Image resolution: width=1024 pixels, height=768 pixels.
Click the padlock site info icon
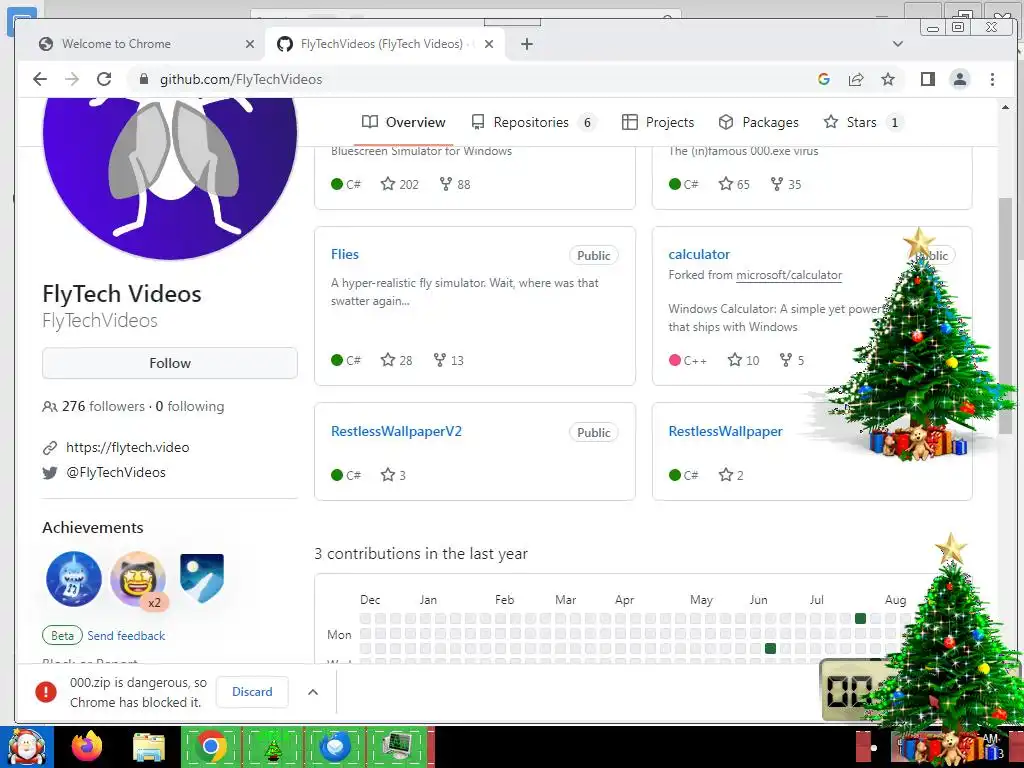click(x=144, y=79)
